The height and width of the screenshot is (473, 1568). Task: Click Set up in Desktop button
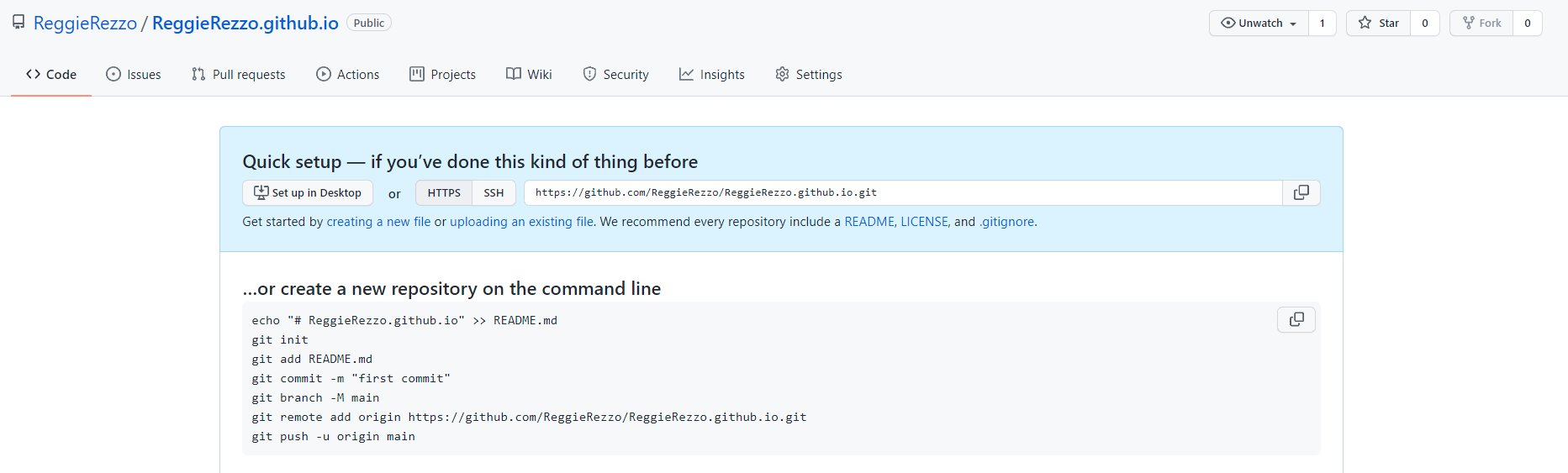(x=308, y=192)
